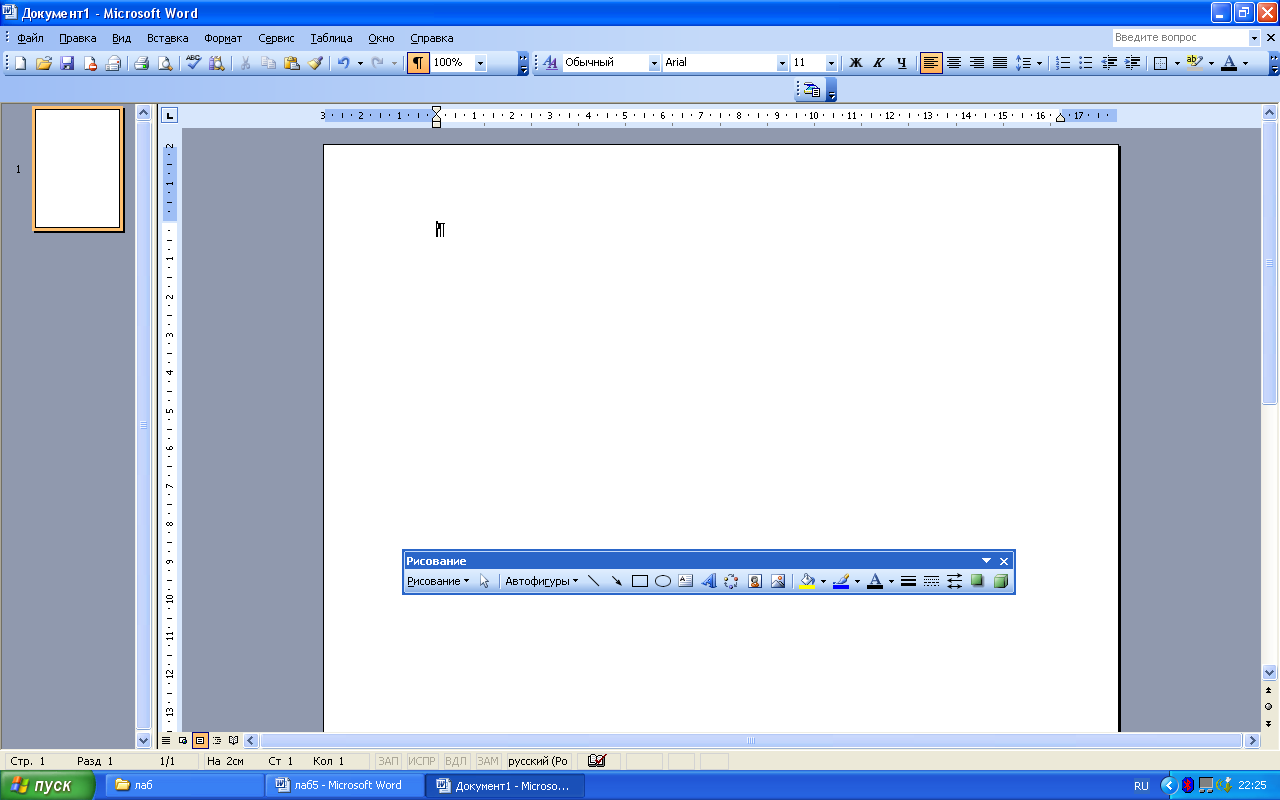Choose Dash Style in Drawing toolbar
This screenshot has height=800, width=1280.
point(931,581)
